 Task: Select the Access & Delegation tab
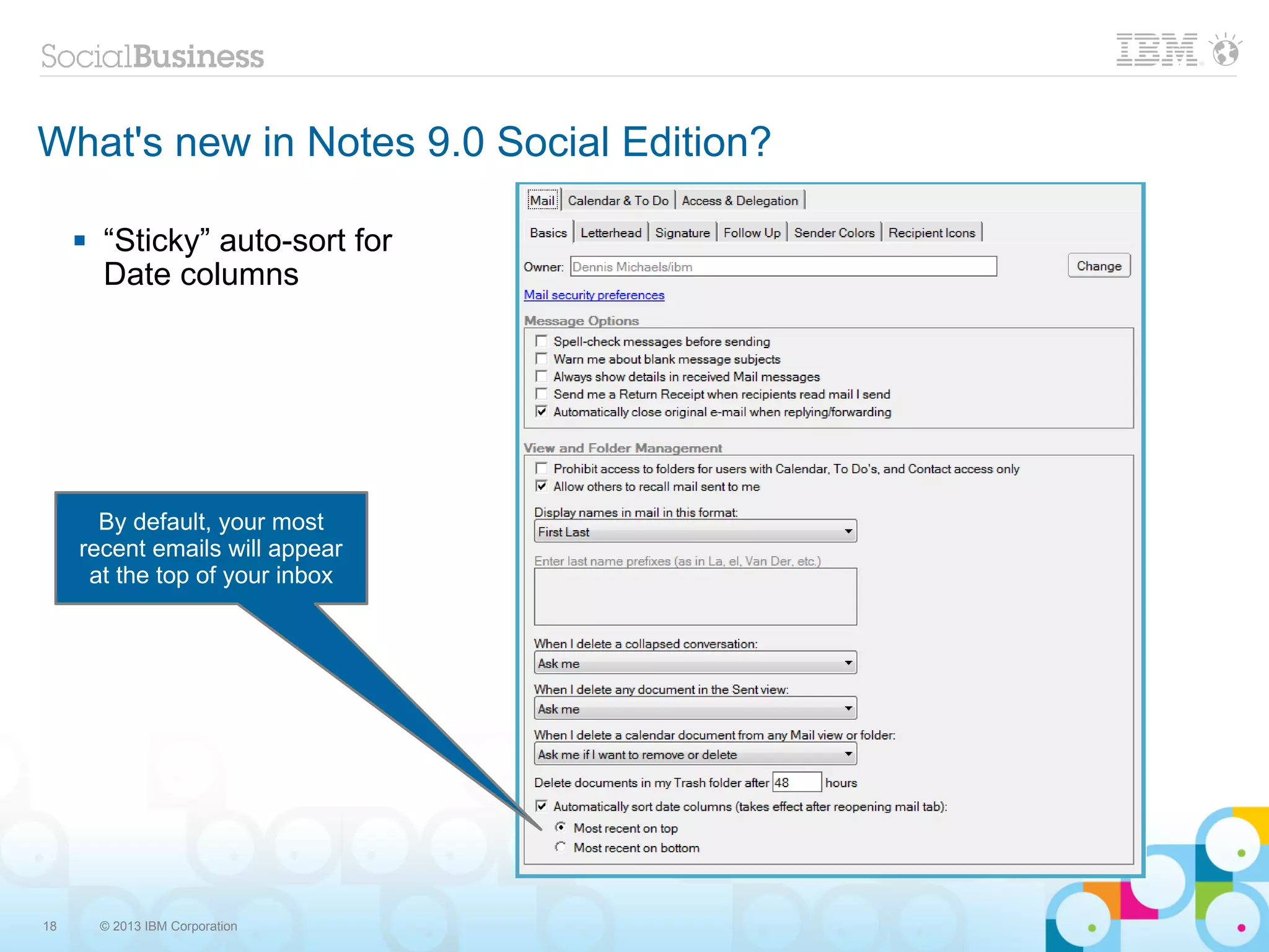point(739,201)
